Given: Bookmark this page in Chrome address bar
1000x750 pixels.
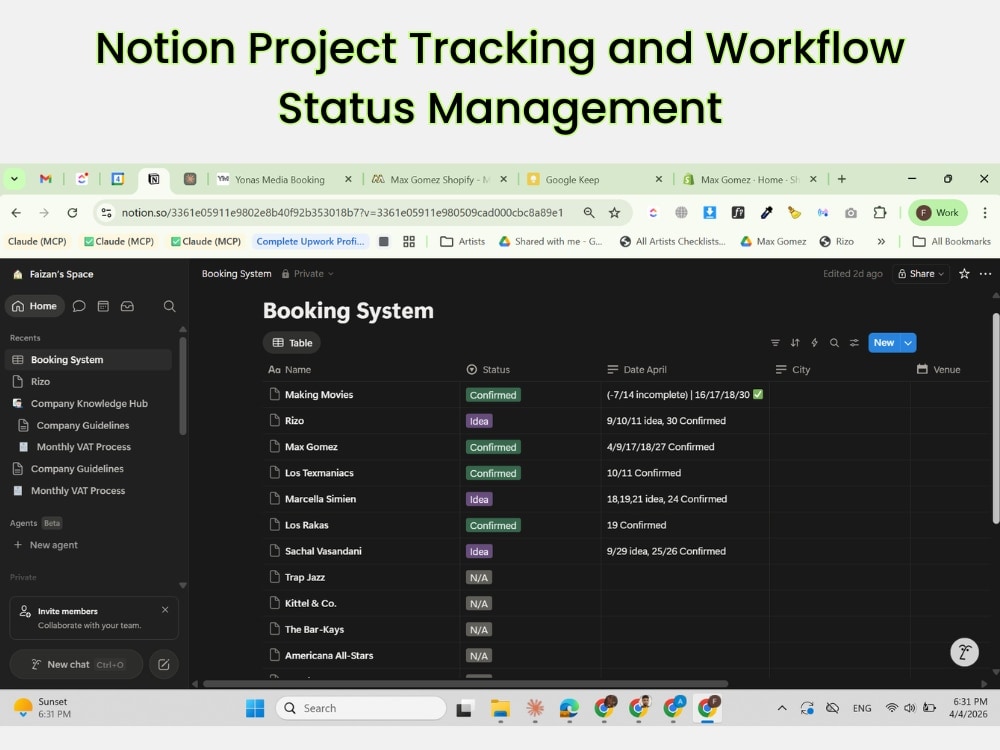Looking at the screenshot, I should [614, 212].
